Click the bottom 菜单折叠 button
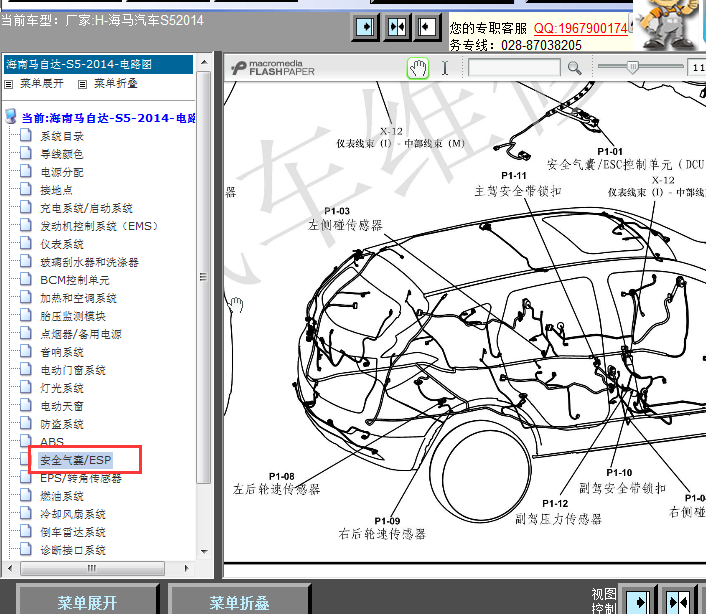Screen dimensions: 706x614 (x=239, y=601)
